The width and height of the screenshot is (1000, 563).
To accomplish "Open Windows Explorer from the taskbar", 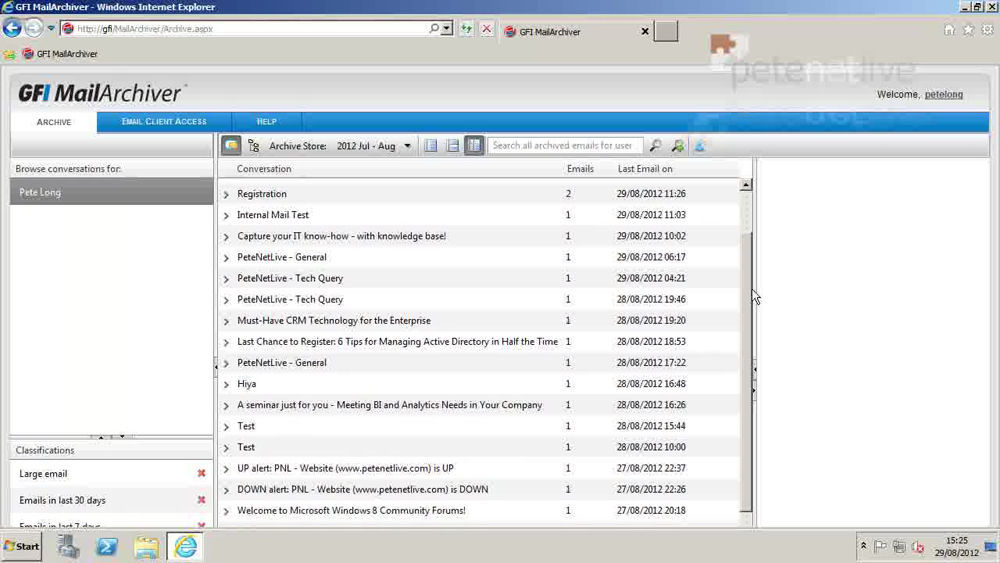I will click(x=146, y=546).
